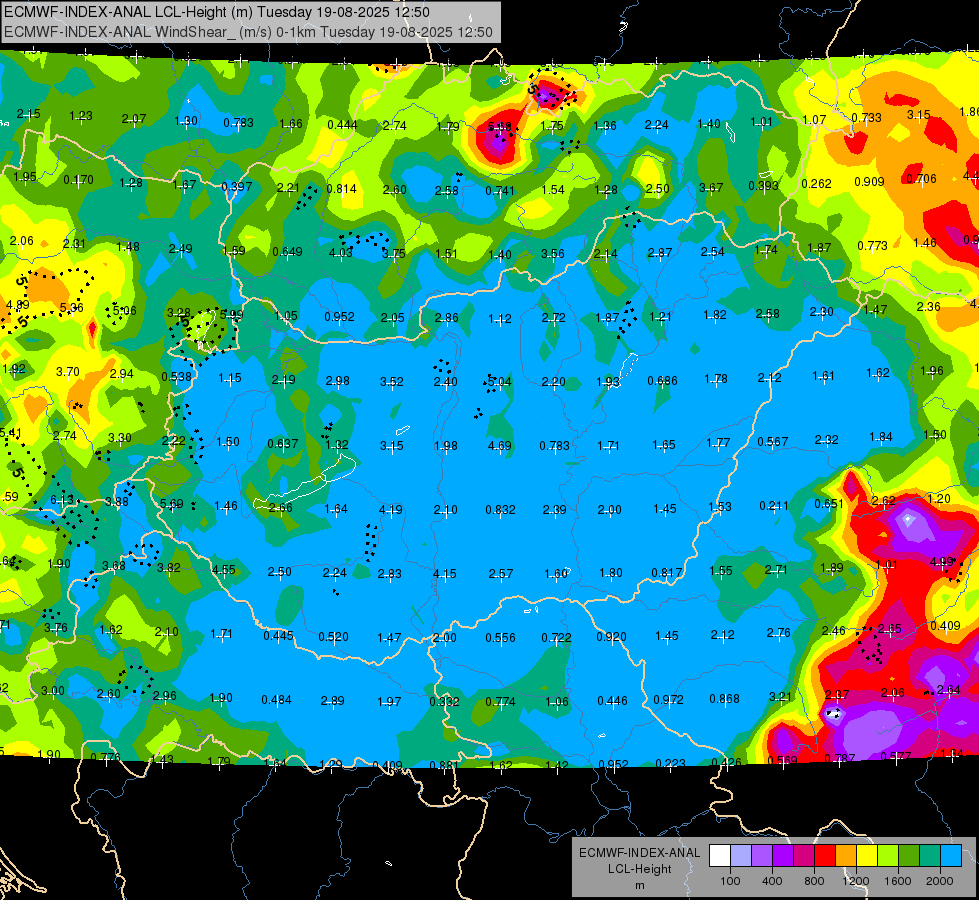Screen dimensions: 979x900
Task: Select wind shear value 3.75
Action: (393, 254)
